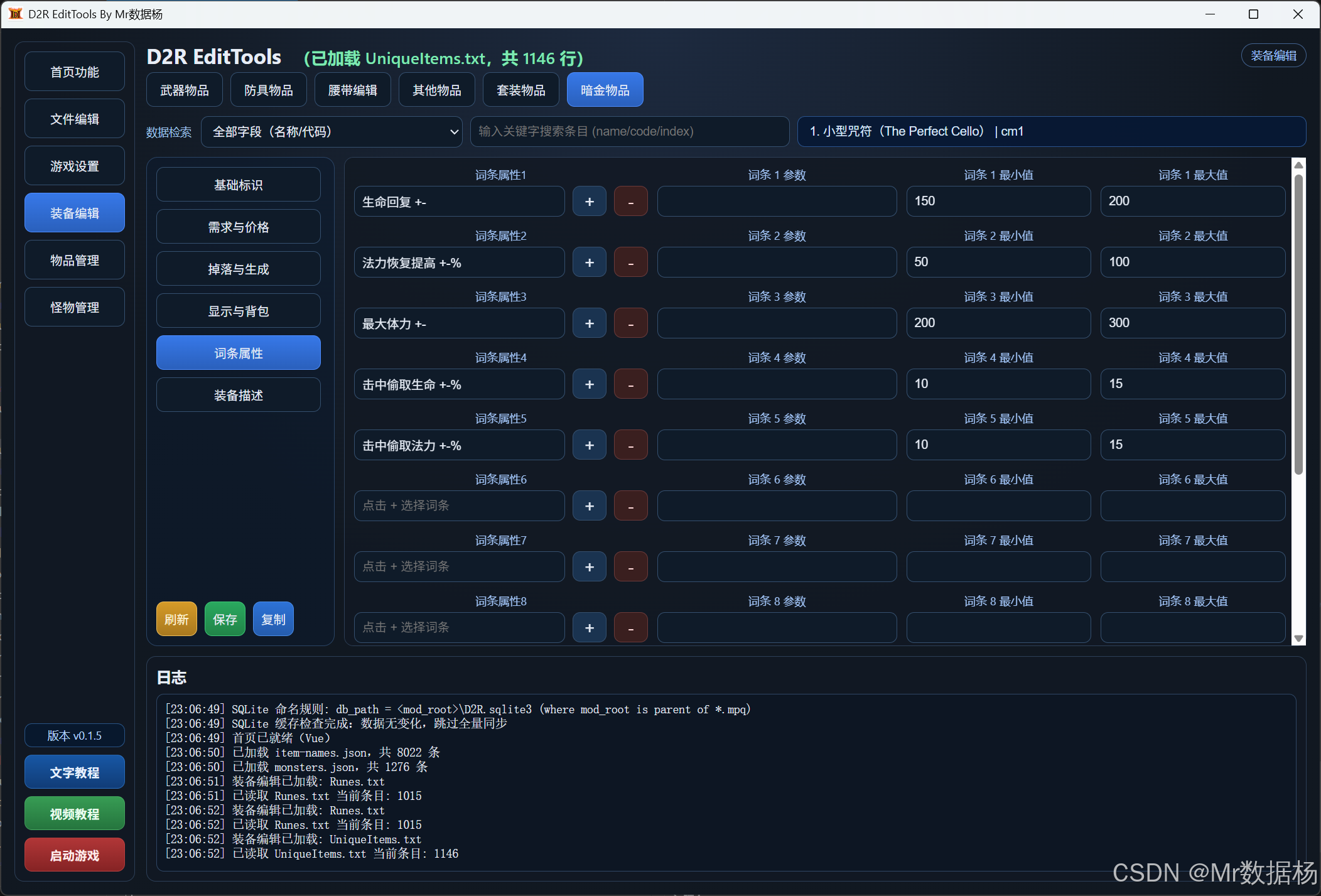
Task: Click plus icon for empty 词条属性6
Action: pos(589,506)
